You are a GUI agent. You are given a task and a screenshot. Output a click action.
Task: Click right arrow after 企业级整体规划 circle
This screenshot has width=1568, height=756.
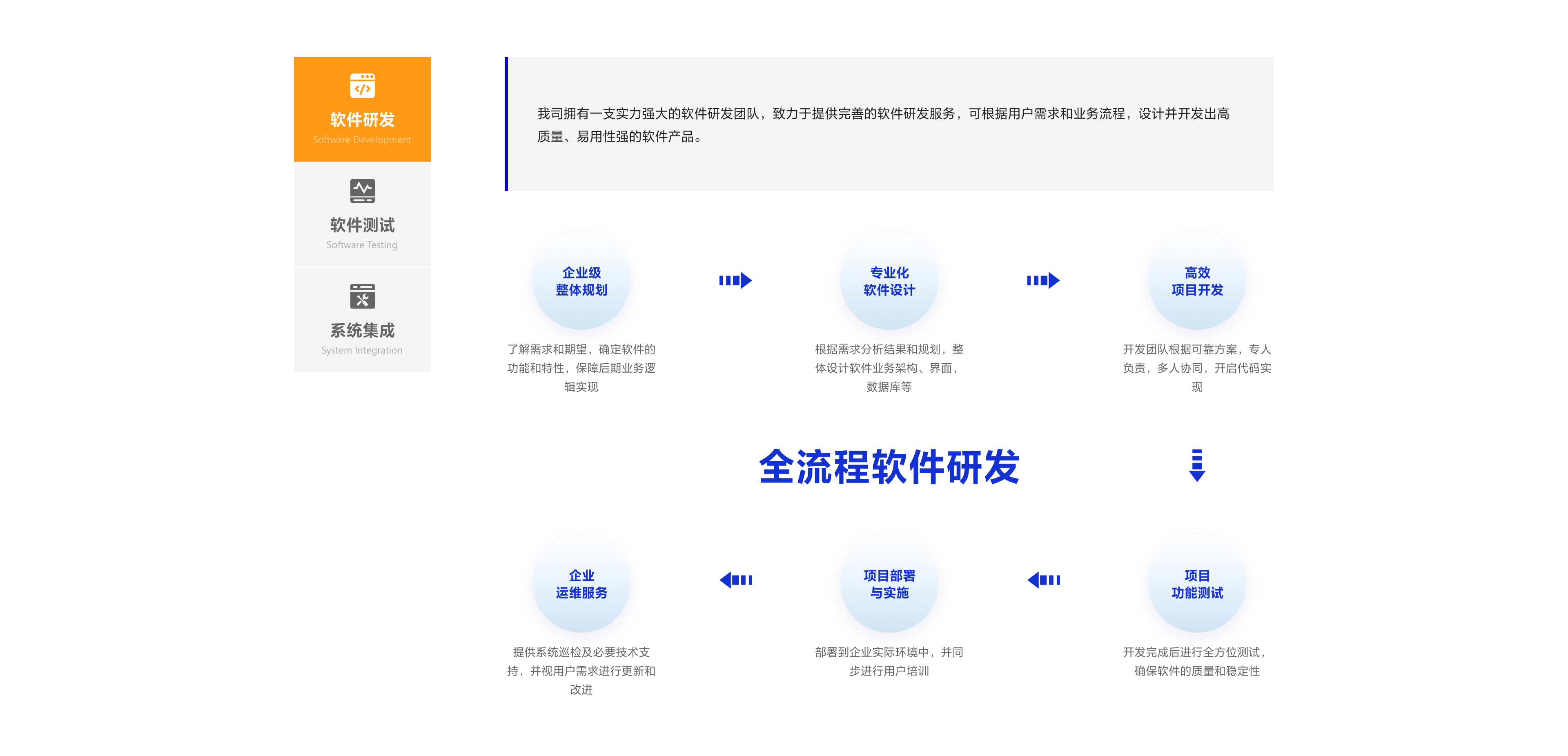click(x=735, y=280)
